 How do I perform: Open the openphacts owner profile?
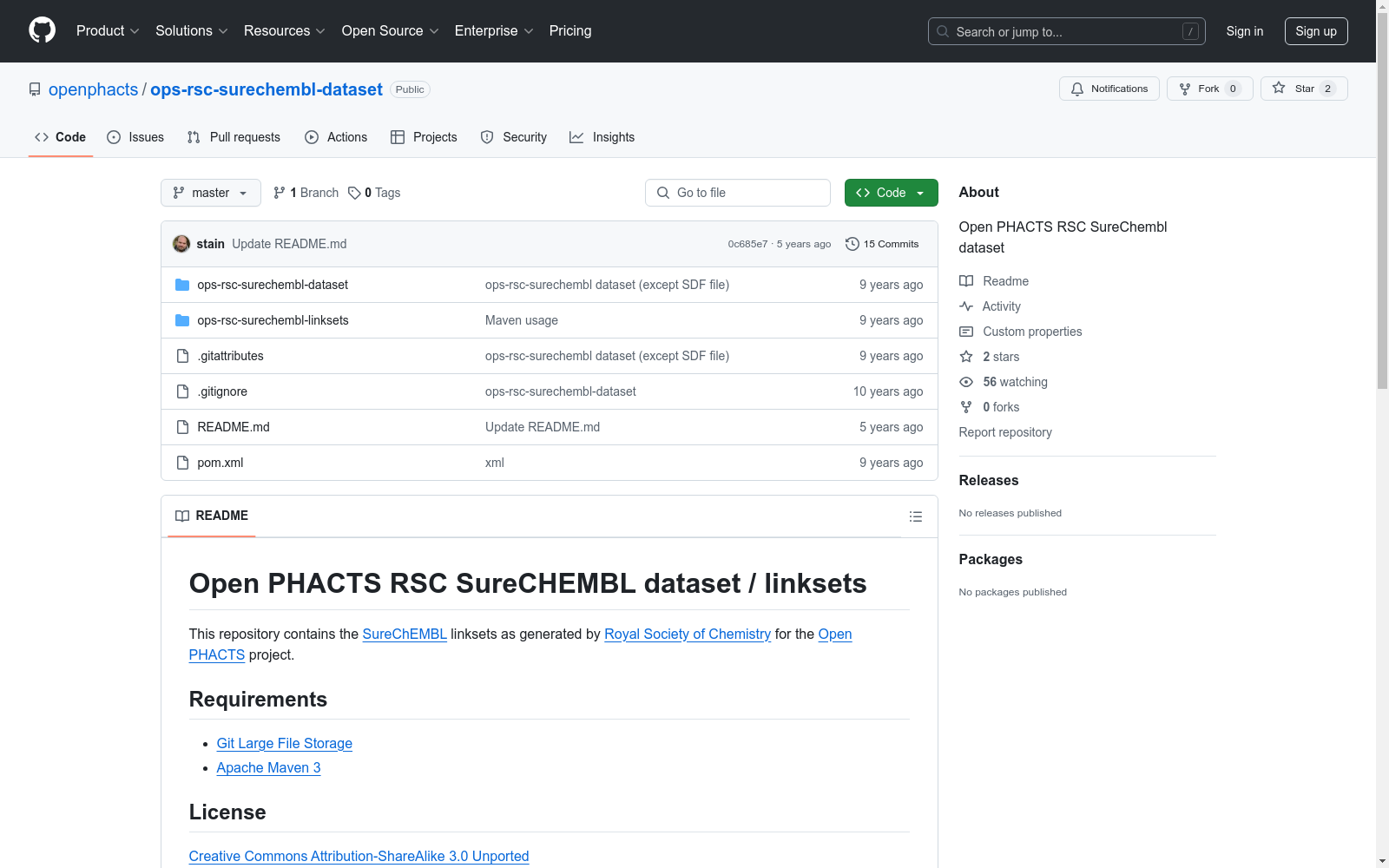pyautogui.click(x=93, y=89)
